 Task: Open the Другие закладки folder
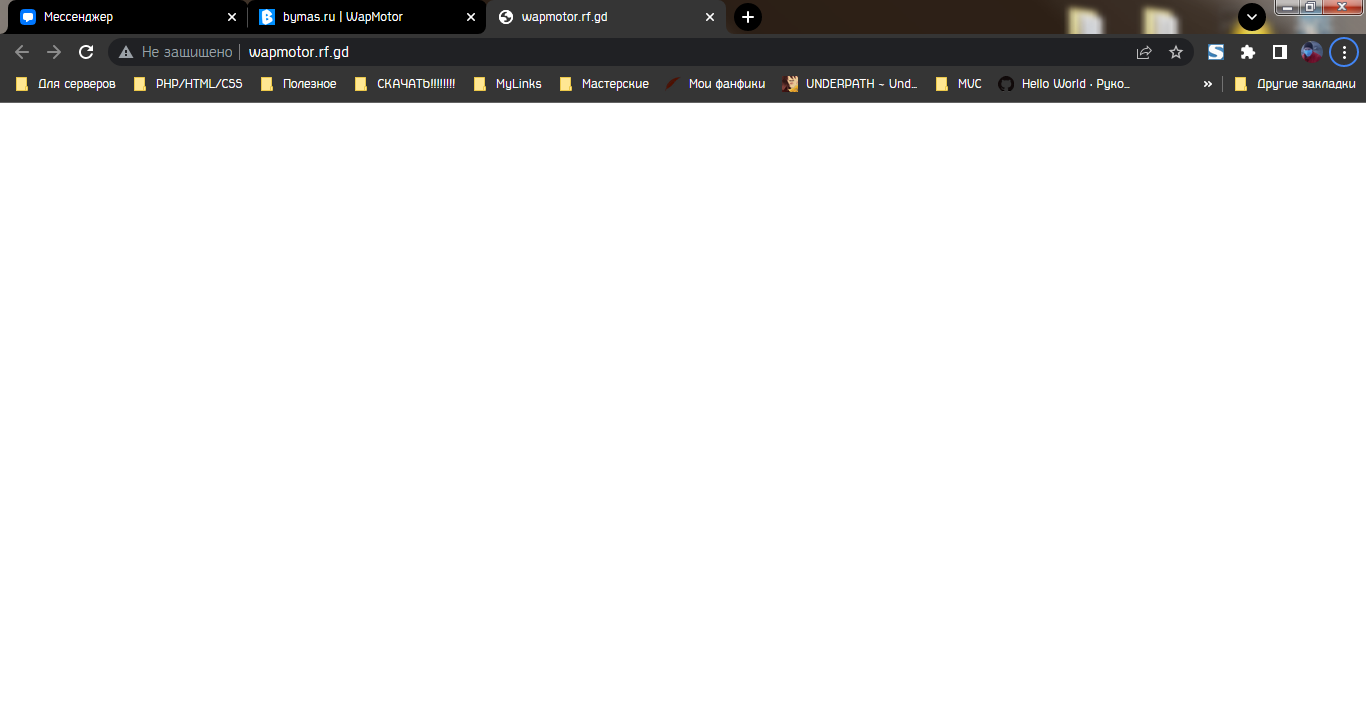coord(1295,84)
